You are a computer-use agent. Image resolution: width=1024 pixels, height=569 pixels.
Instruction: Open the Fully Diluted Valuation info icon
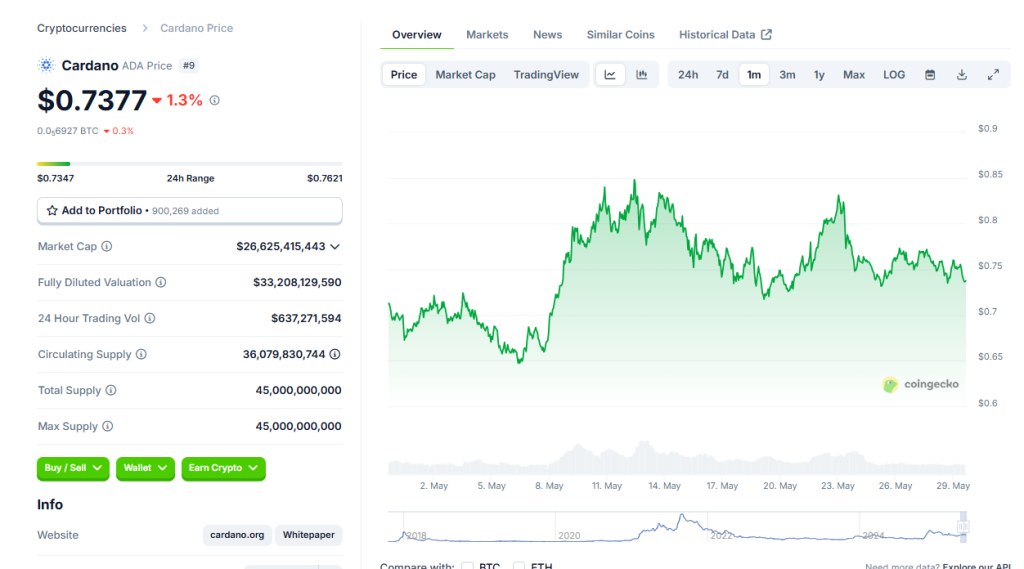coord(161,282)
